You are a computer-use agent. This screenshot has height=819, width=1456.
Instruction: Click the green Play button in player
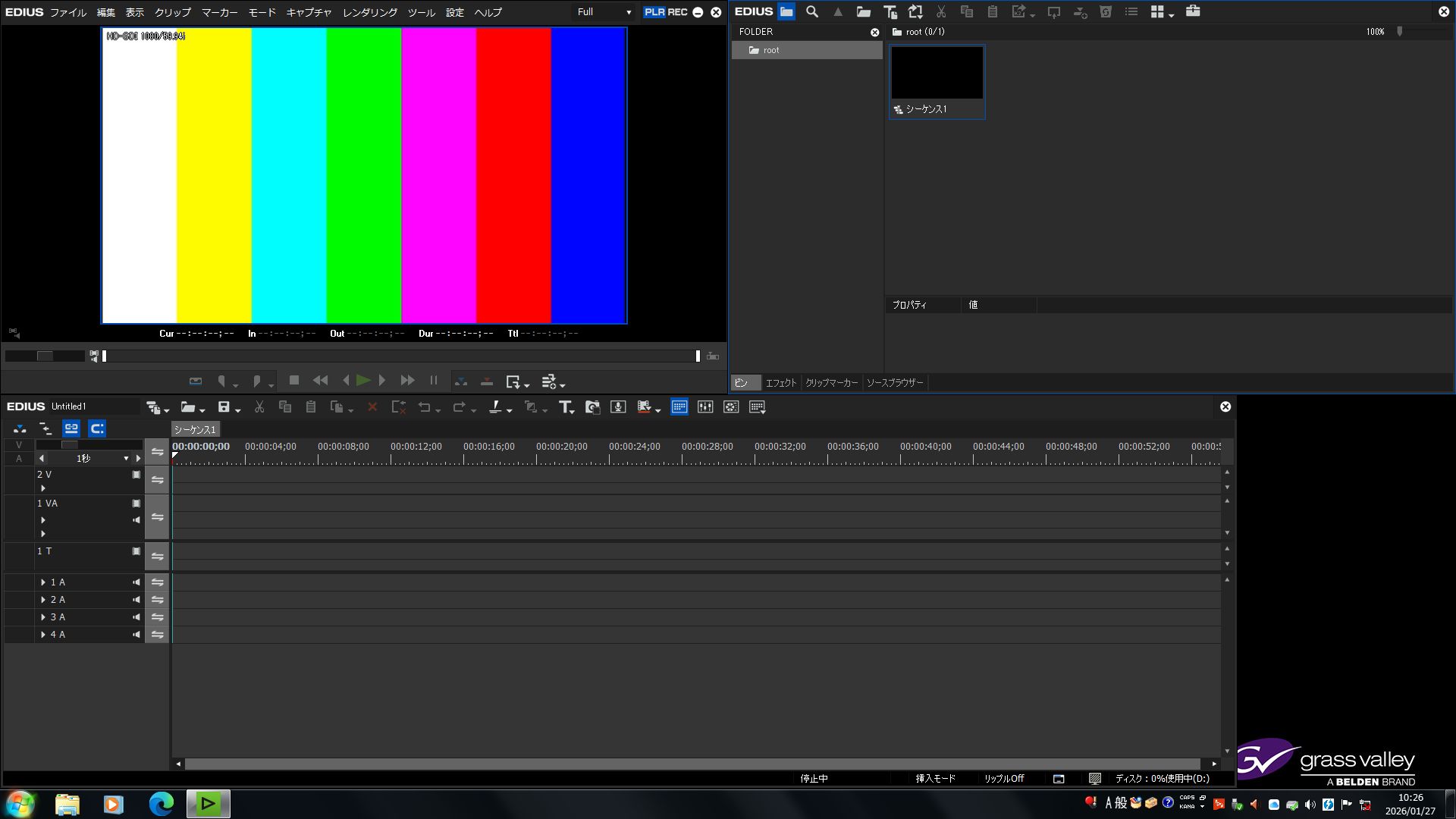point(363,381)
